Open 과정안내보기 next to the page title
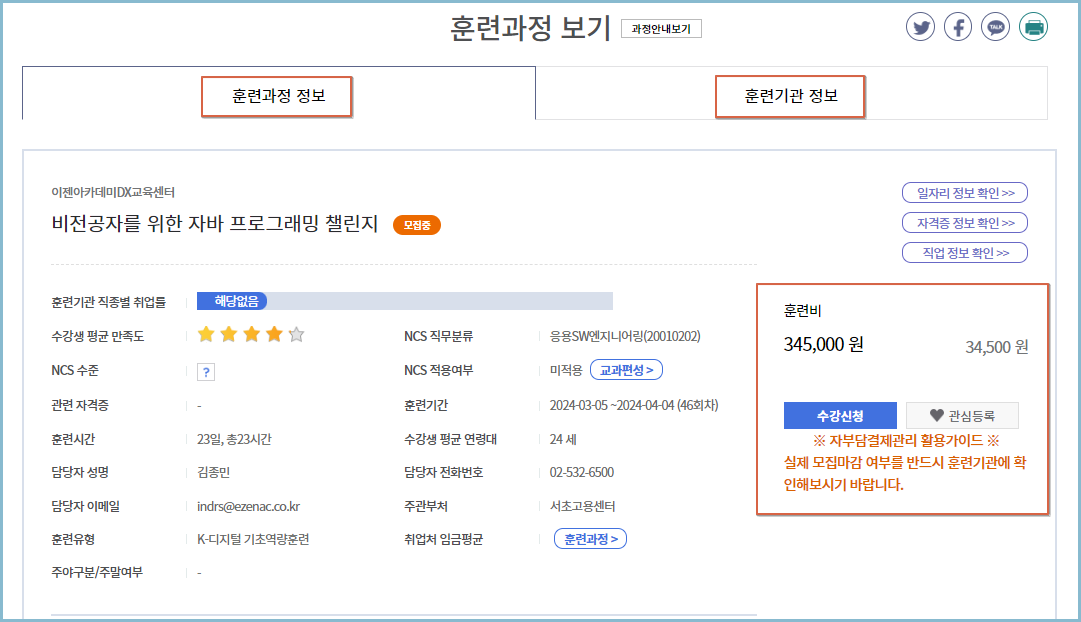The width and height of the screenshot is (1081, 622). coord(659,28)
